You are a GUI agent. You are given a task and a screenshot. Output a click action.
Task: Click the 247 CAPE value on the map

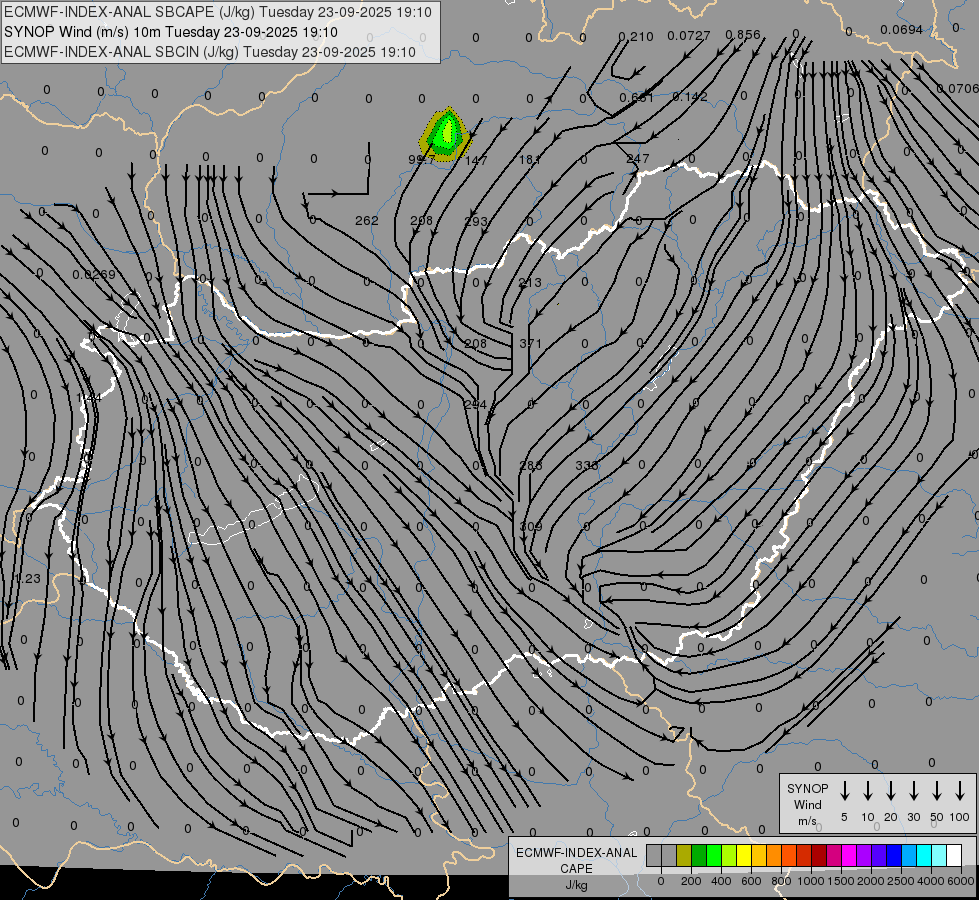pos(637,159)
